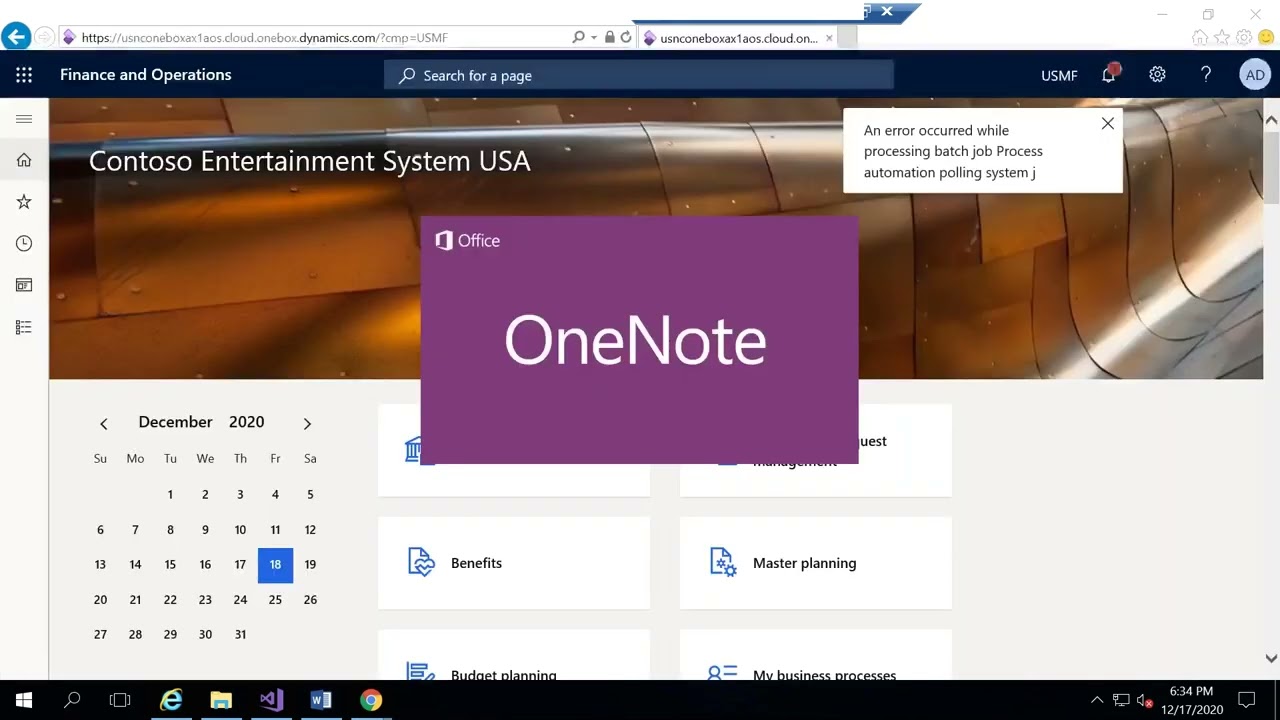Open notifications bell icon
This screenshot has width=1280, height=720.
(x=1109, y=75)
